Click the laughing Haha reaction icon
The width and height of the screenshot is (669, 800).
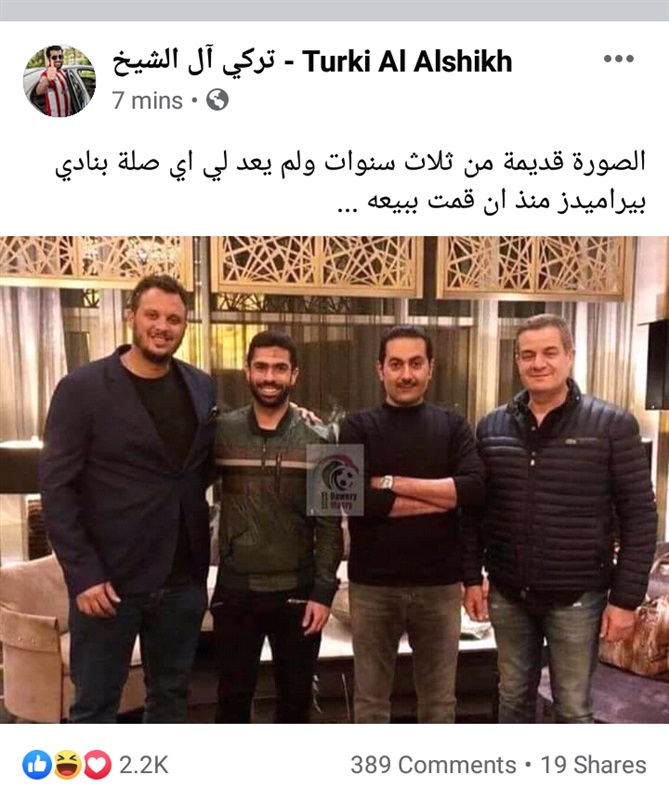(x=67, y=765)
